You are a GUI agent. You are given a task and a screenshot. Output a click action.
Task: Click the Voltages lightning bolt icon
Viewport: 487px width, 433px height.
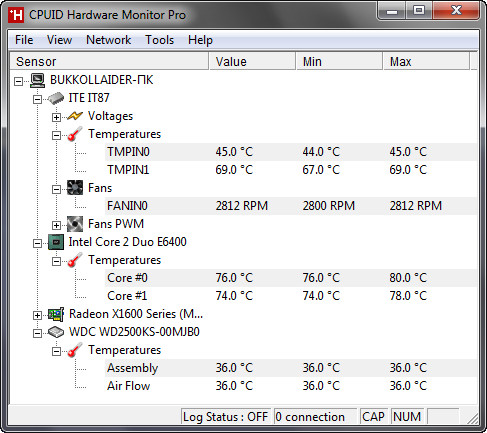click(75, 116)
